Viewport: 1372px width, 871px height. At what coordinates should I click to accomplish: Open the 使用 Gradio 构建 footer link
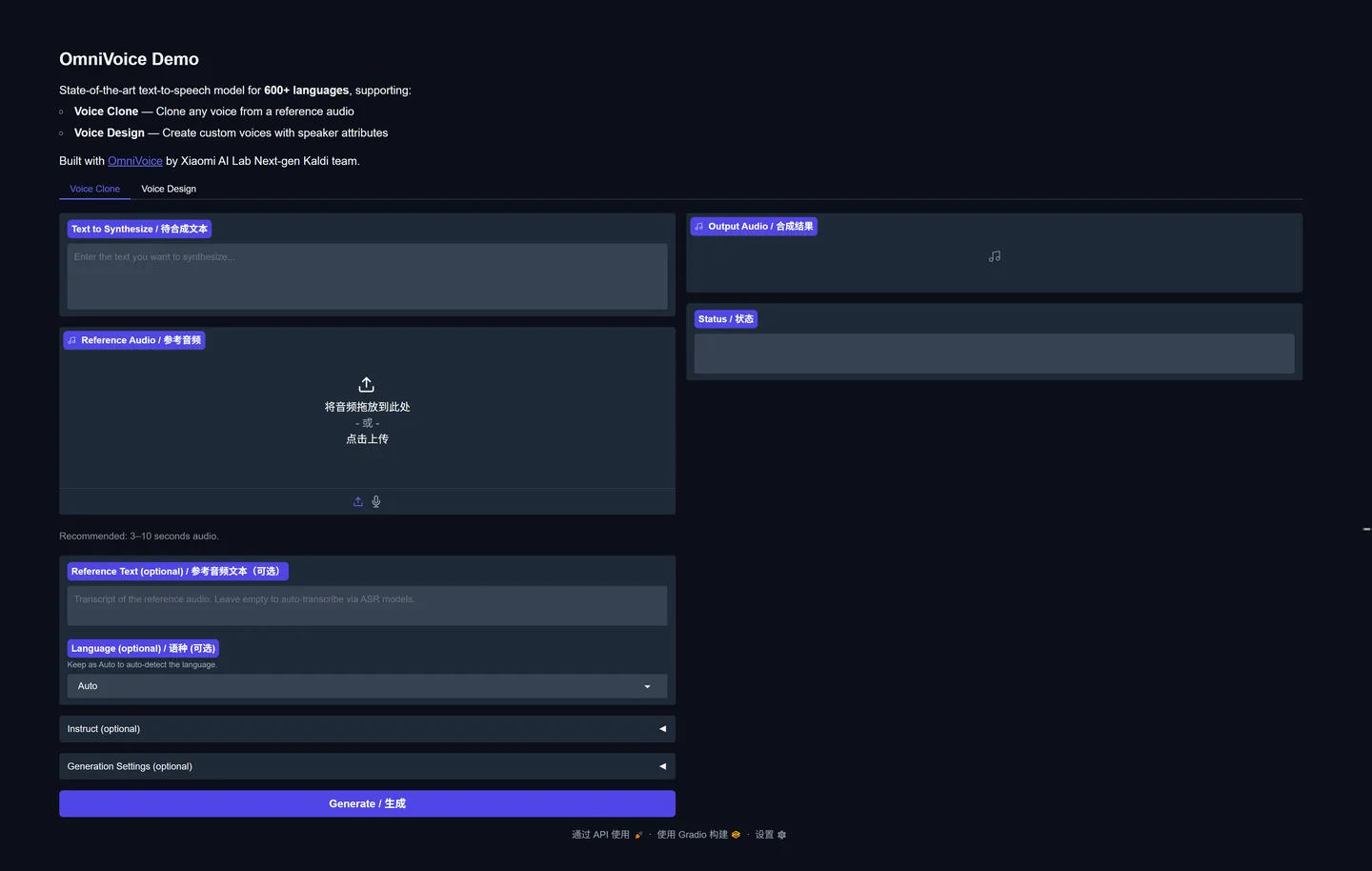point(698,835)
